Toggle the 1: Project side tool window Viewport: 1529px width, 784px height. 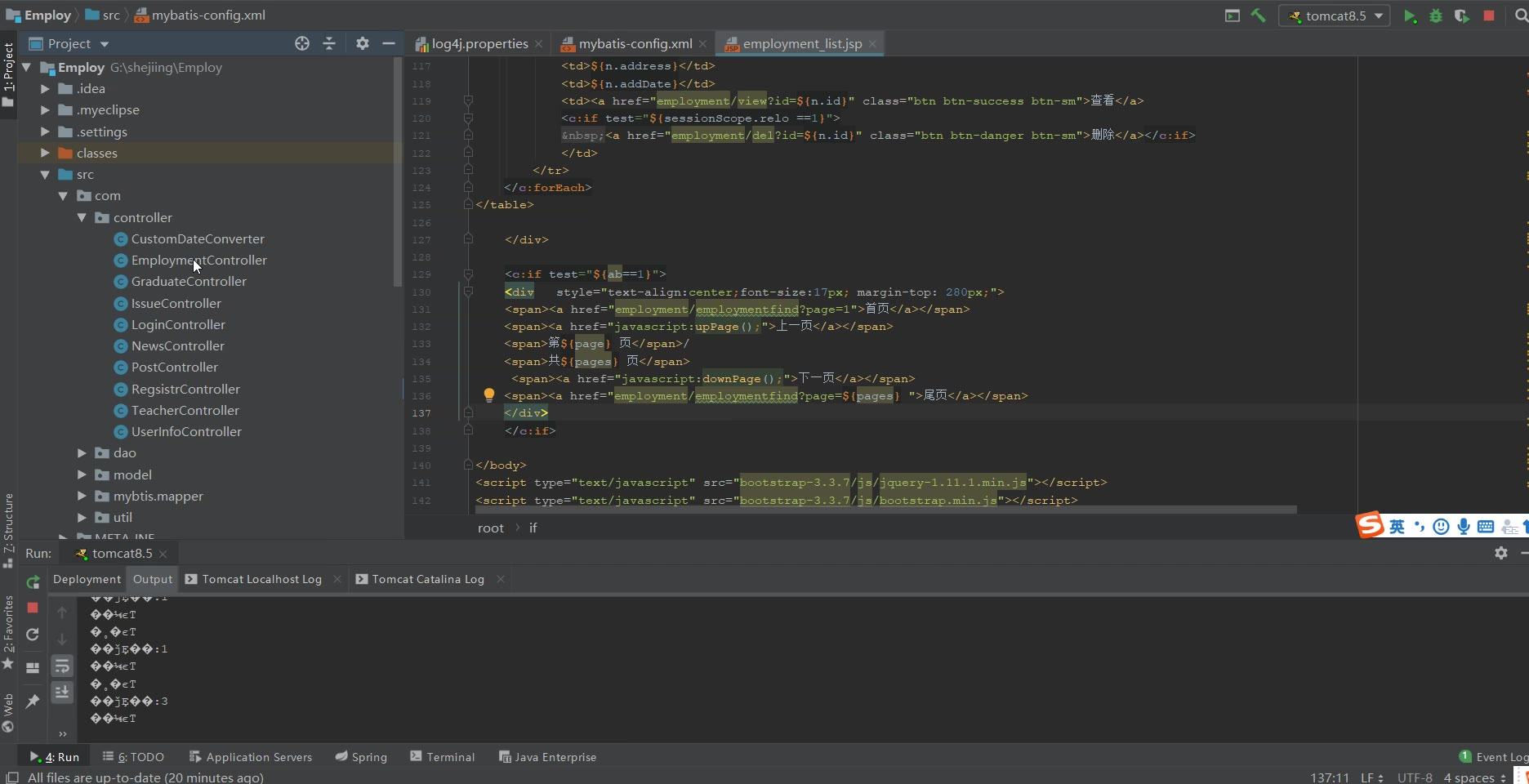pyautogui.click(x=8, y=74)
